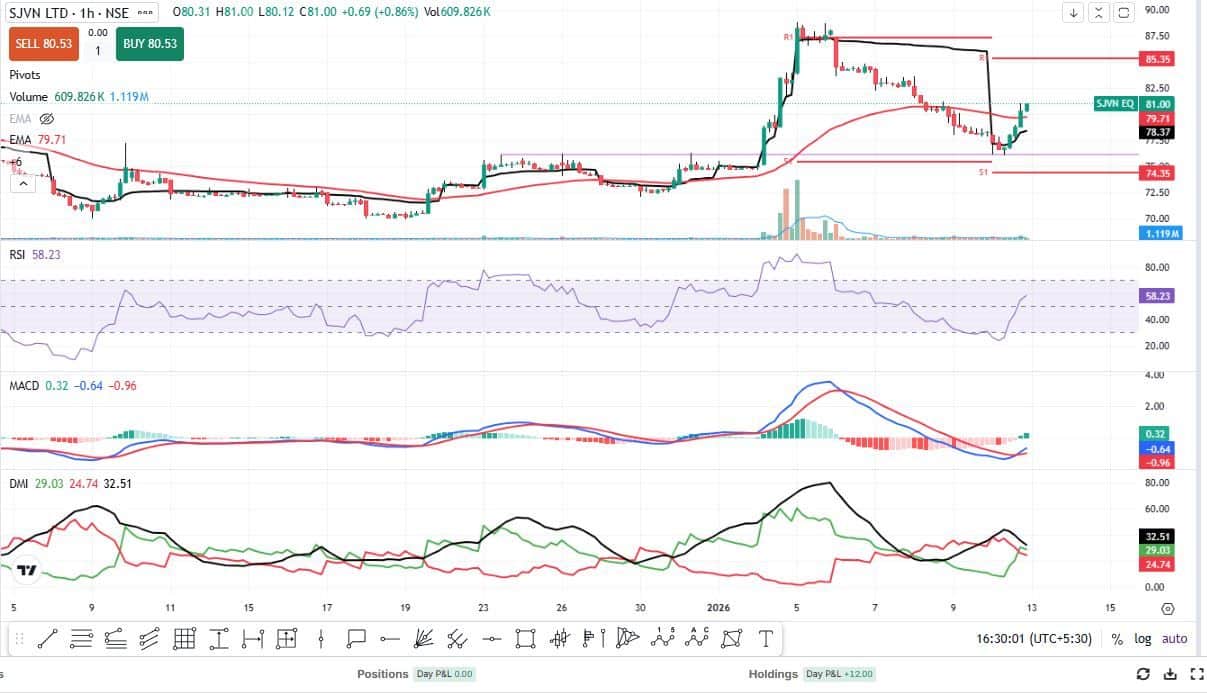
Task: Select the rectangle shape tool
Action: 525,638
